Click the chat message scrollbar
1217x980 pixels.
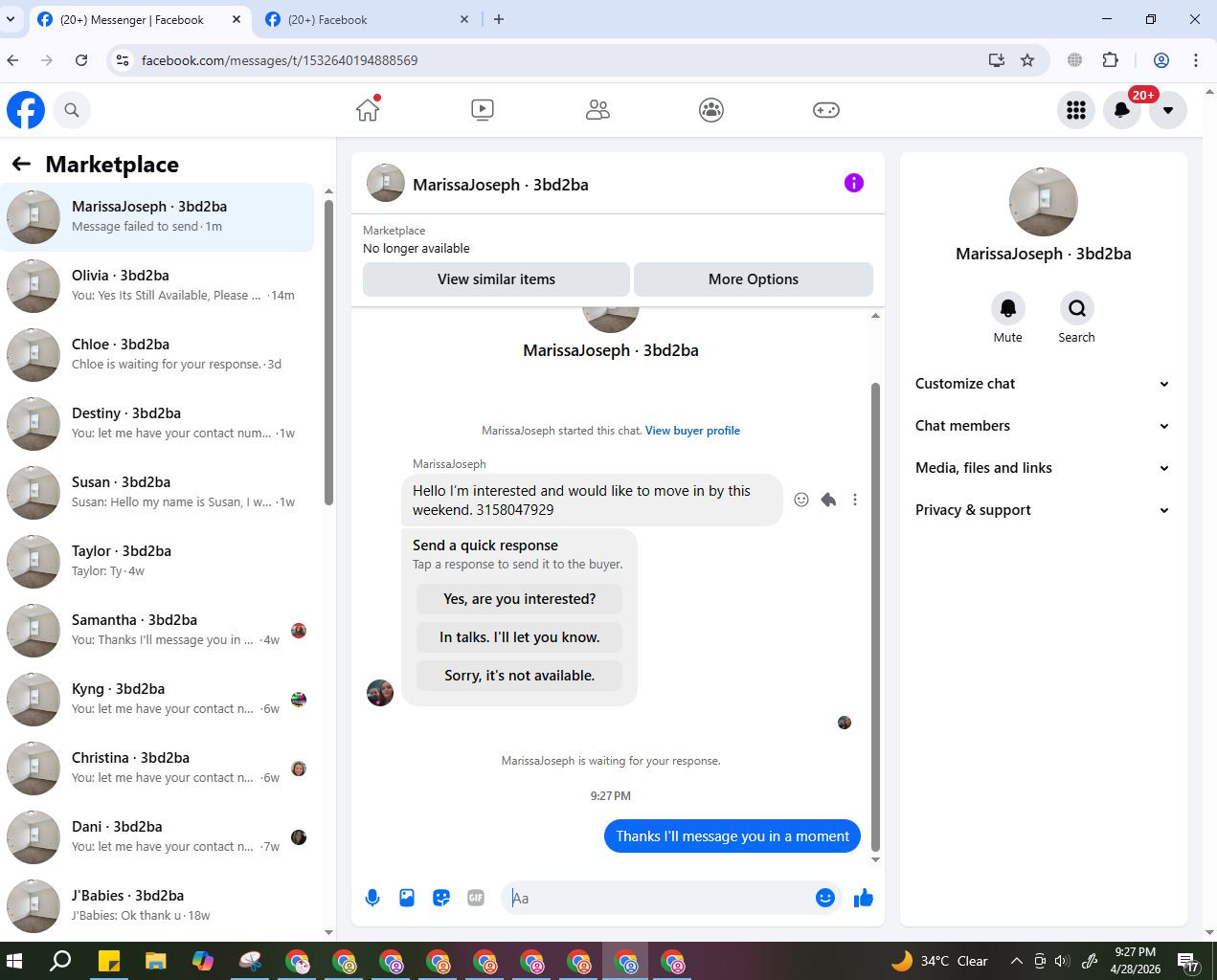[875, 616]
